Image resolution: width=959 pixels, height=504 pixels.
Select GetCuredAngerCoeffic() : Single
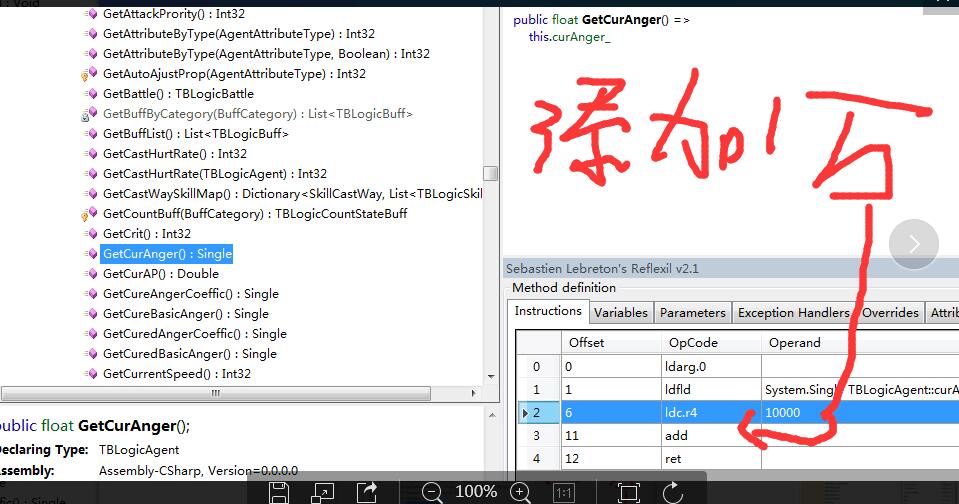tap(194, 334)
